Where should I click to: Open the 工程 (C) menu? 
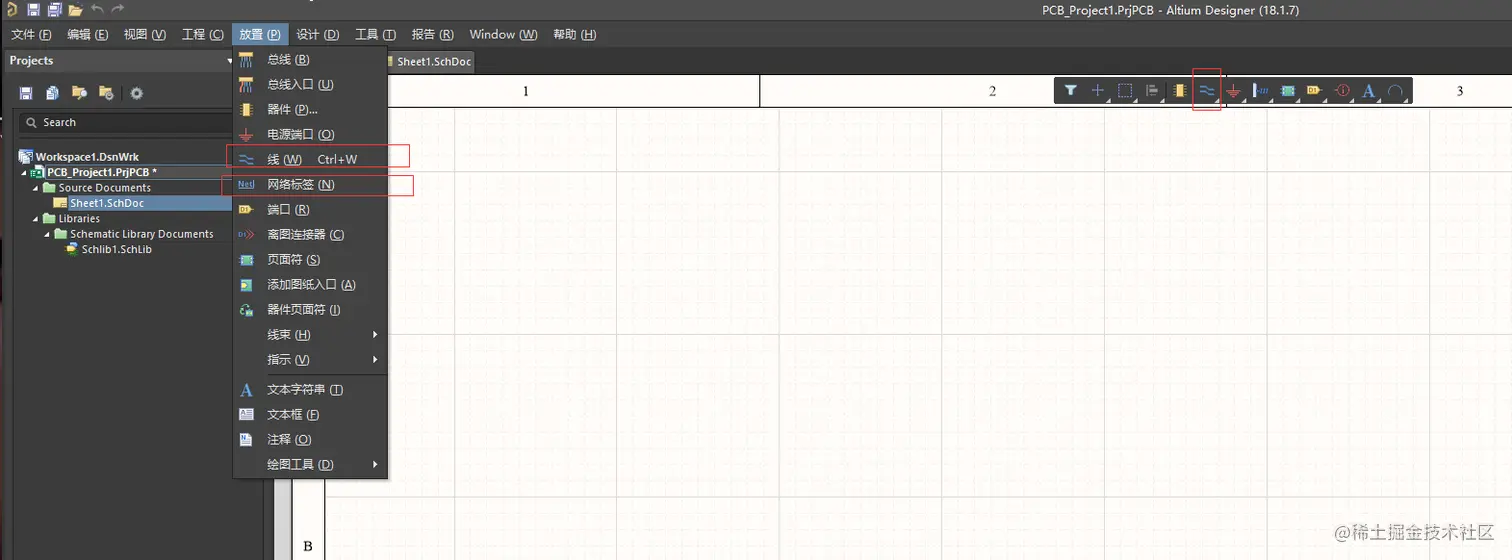click(202, 34)
